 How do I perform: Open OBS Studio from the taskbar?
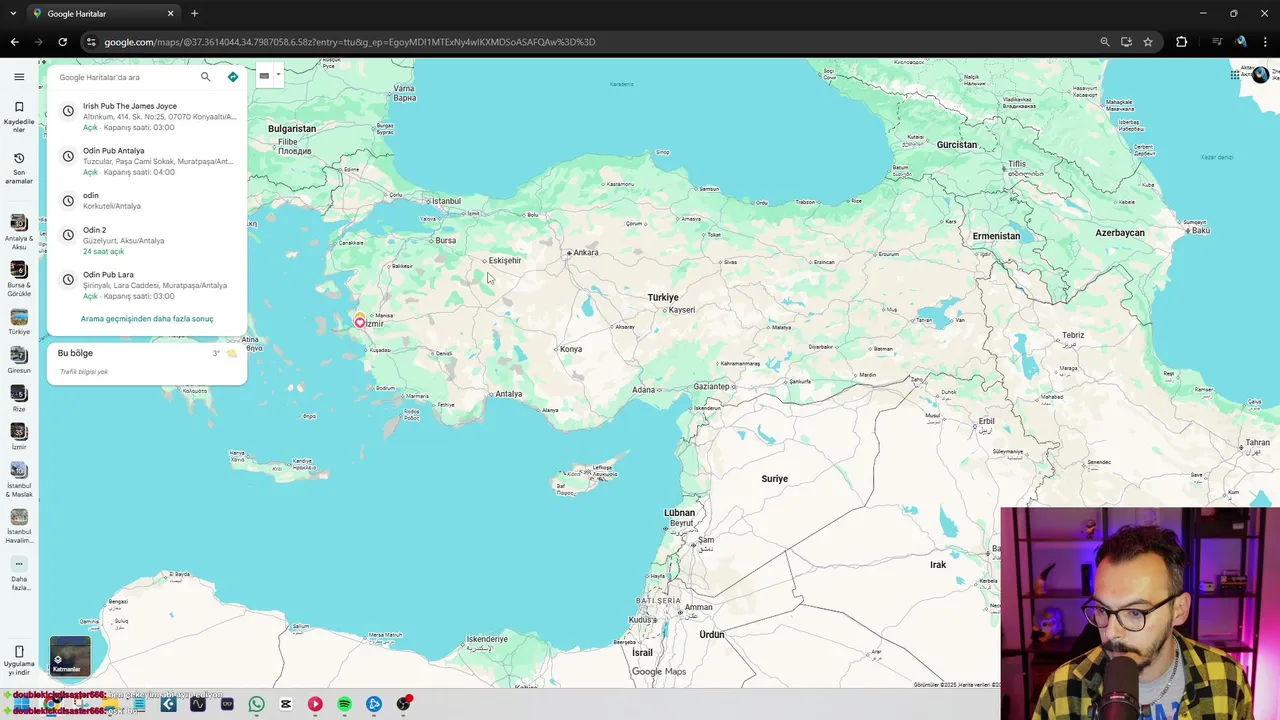(403, 704)
